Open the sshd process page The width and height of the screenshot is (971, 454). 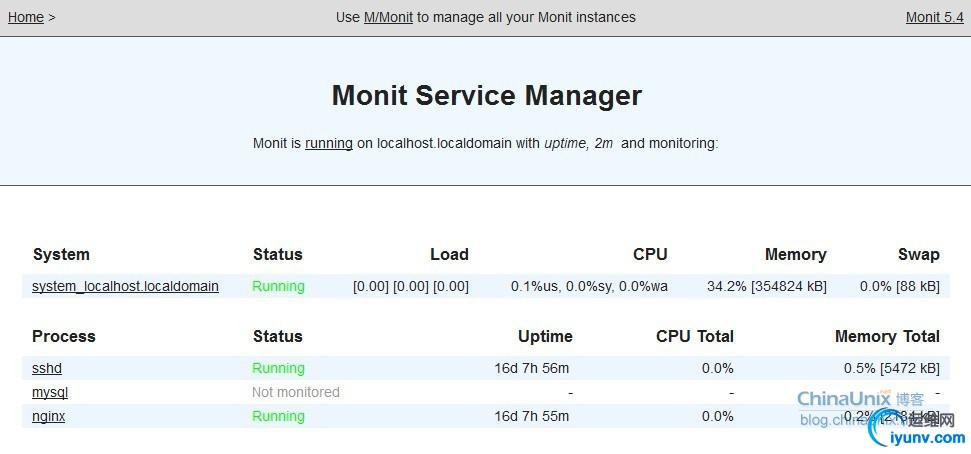[47, 368]
